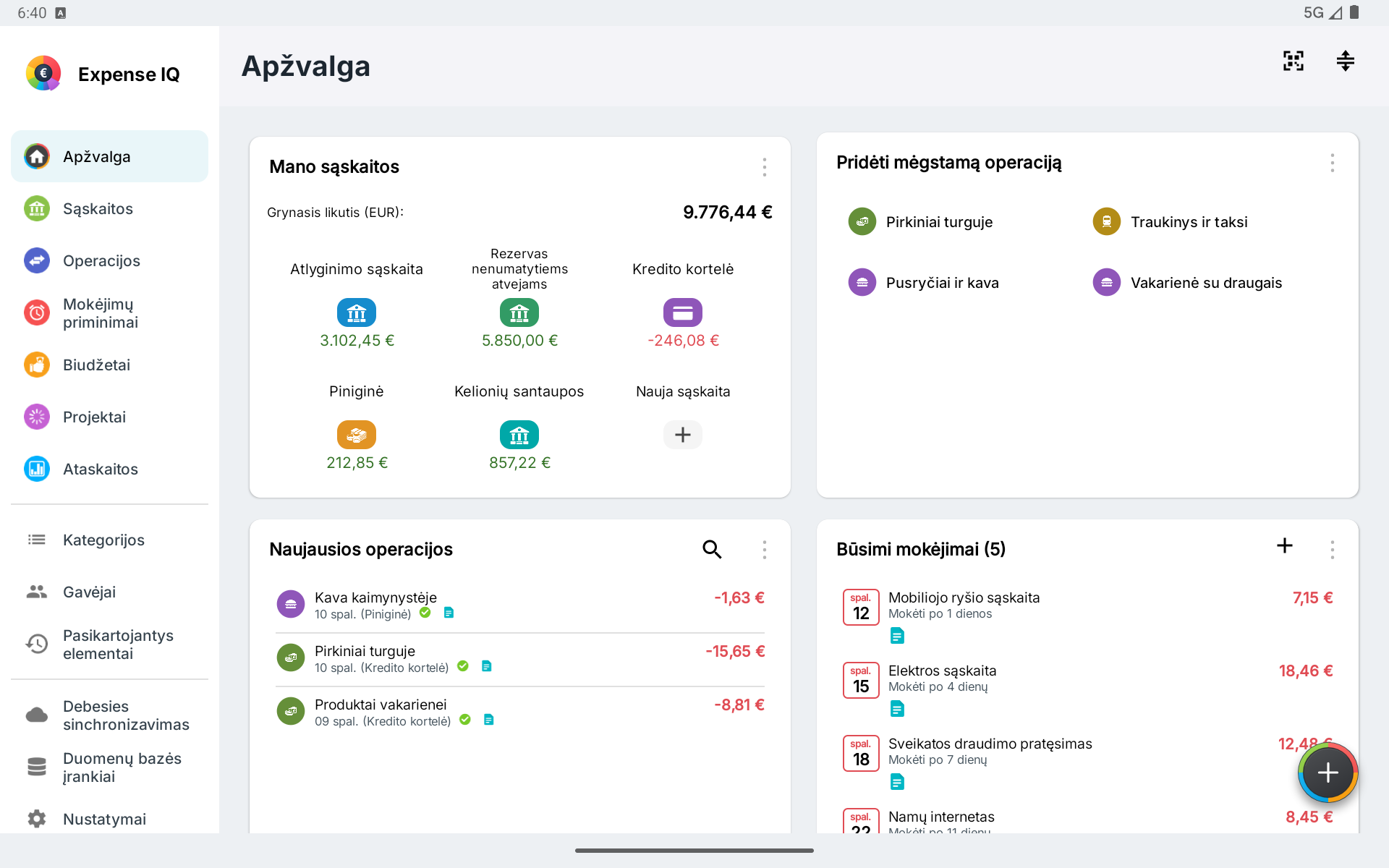1389x868 pixels.
Task: Open the Piniginė wallet account icon
Action: click(x=357, y=435)
